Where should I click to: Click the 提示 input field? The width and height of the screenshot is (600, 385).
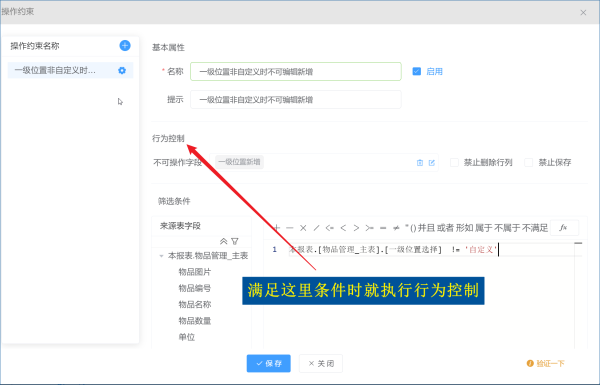click(x=296, y=100)
